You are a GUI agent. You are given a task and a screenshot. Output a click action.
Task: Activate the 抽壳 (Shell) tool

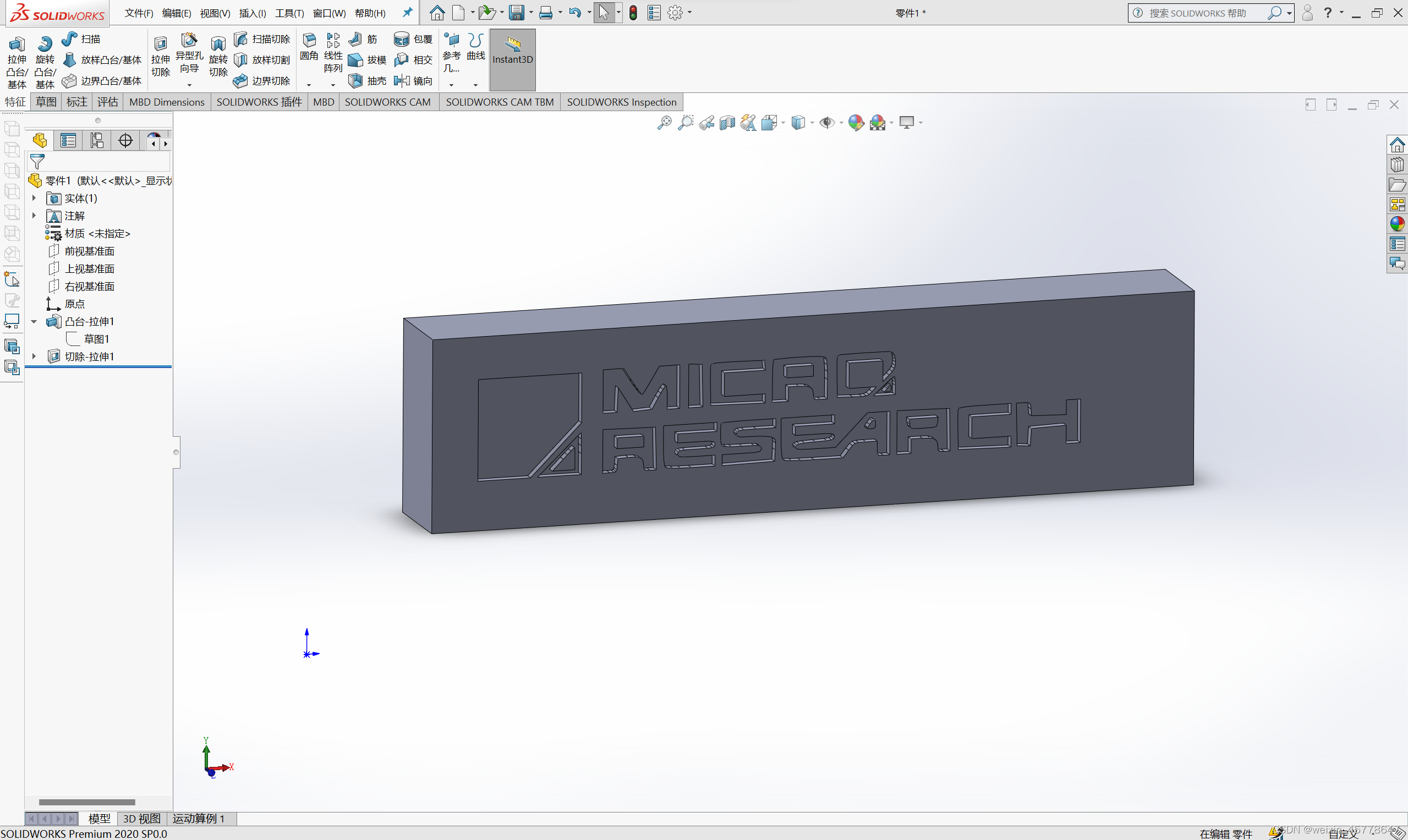[x=367, y=80]
